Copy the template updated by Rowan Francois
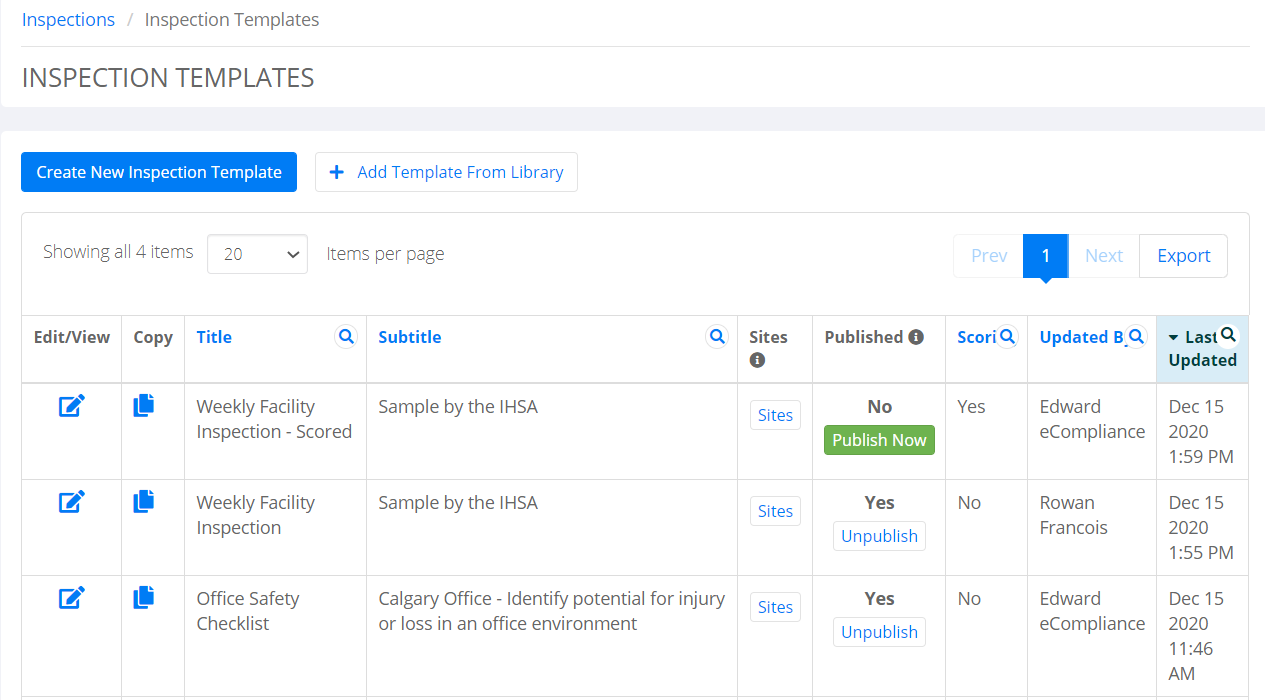The height and width of the screenshot is (700, 1265). 144,501
